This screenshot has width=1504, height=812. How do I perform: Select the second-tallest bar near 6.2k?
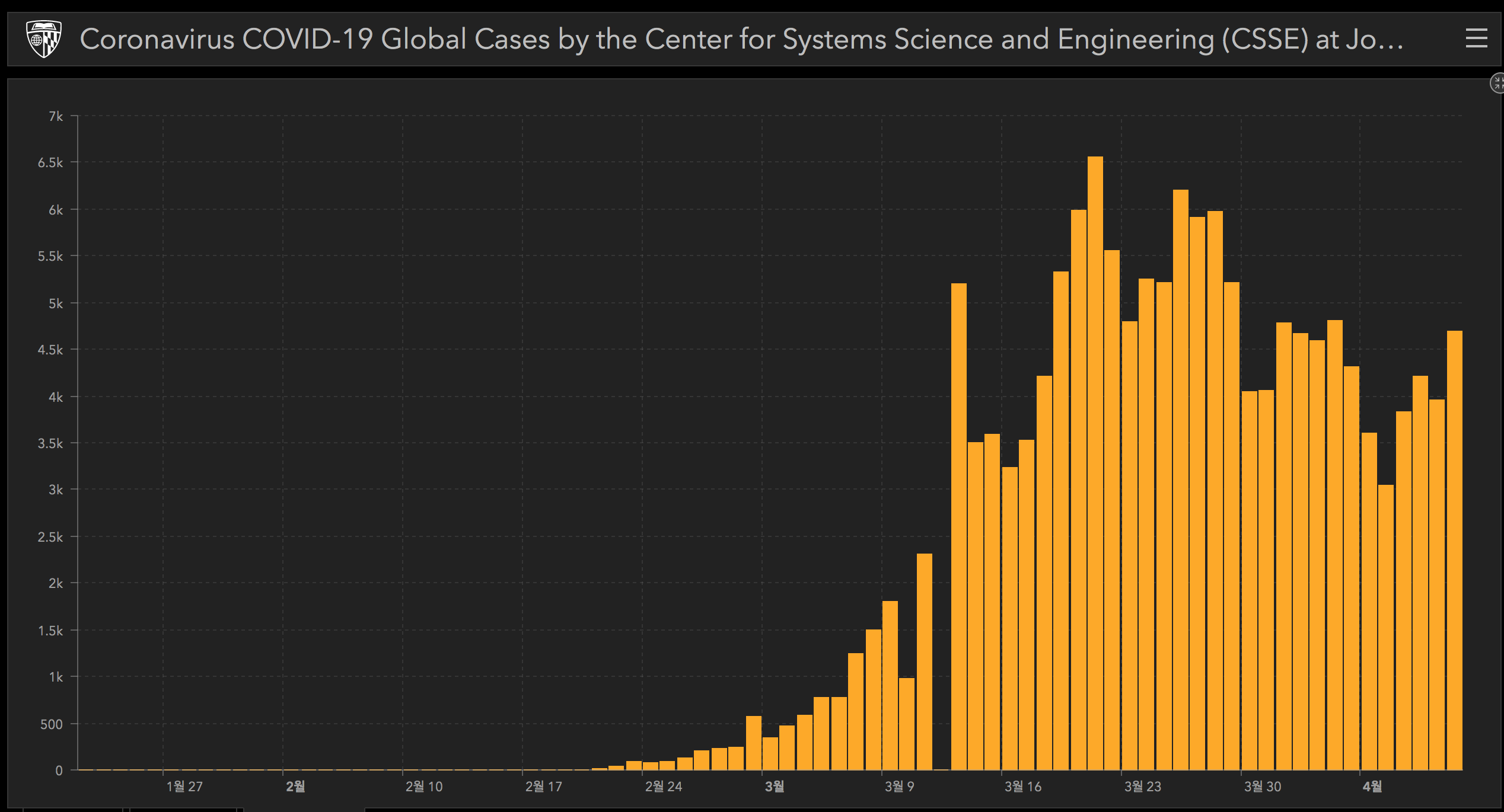coord(1181,479)
